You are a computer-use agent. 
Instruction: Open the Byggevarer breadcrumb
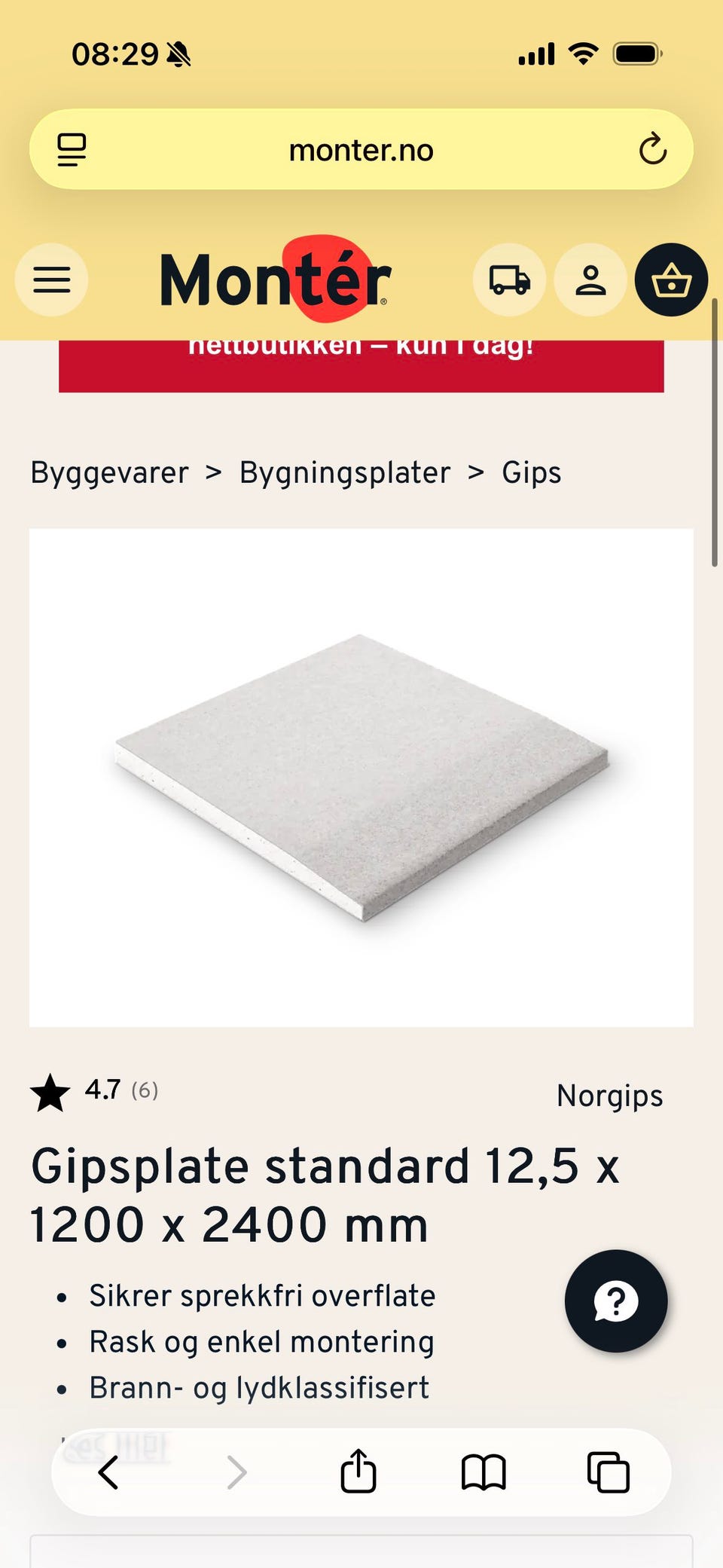110,473
